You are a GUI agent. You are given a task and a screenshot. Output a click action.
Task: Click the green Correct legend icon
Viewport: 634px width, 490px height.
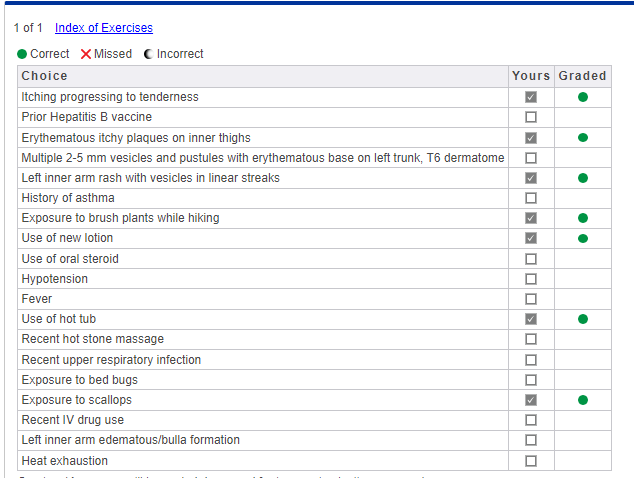coord(22,54)
